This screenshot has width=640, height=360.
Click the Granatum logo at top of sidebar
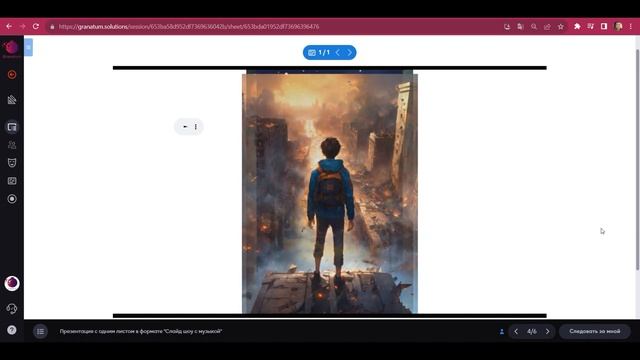11,48
